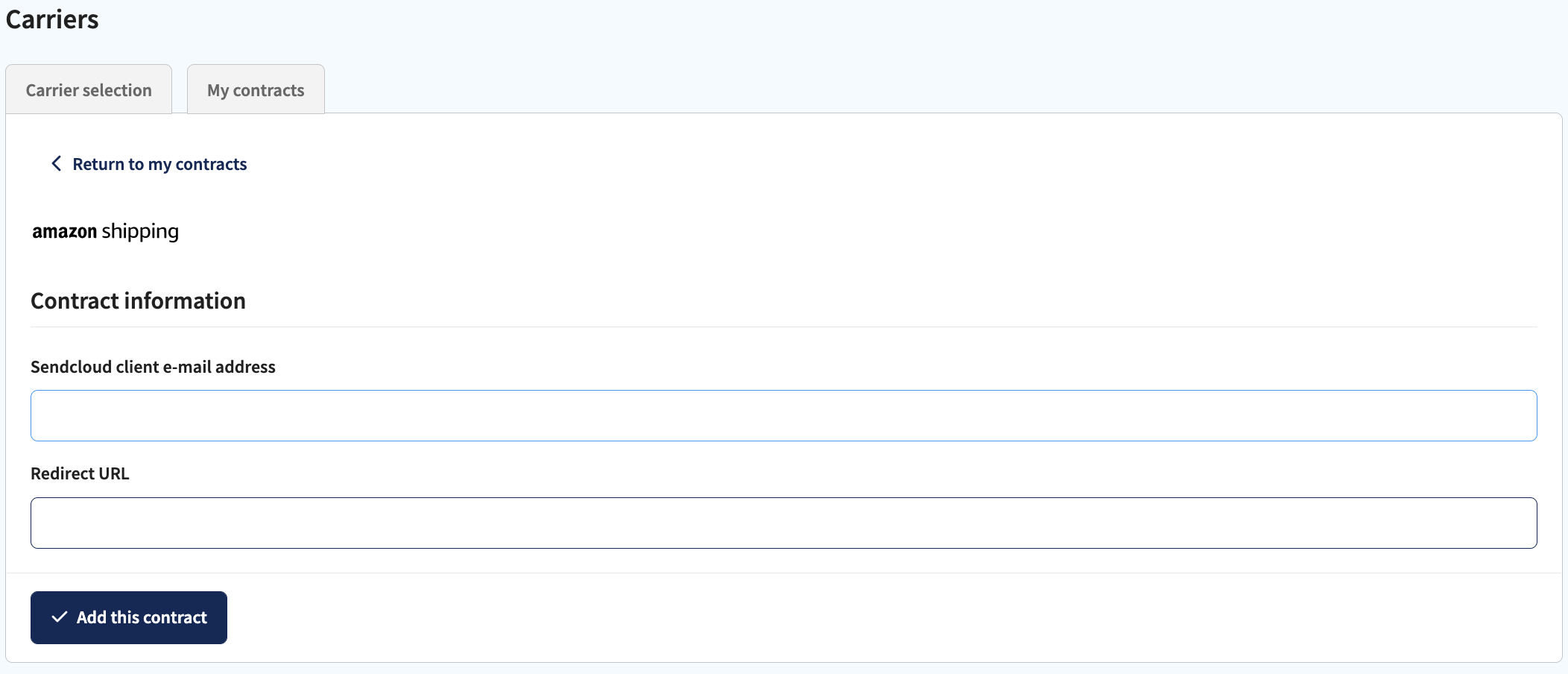Click the Contract information section heading

coord(137,300)
